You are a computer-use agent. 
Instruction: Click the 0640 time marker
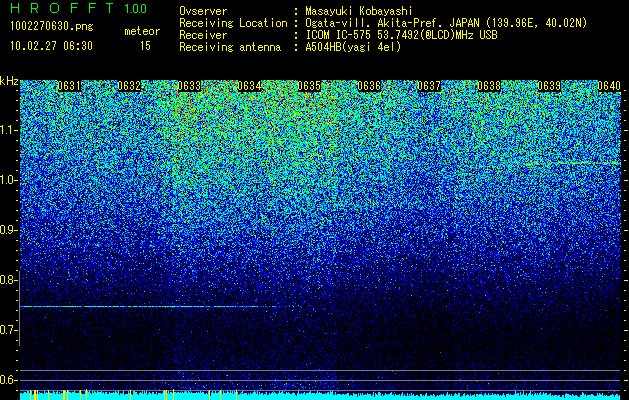click(x=609, y=86)
